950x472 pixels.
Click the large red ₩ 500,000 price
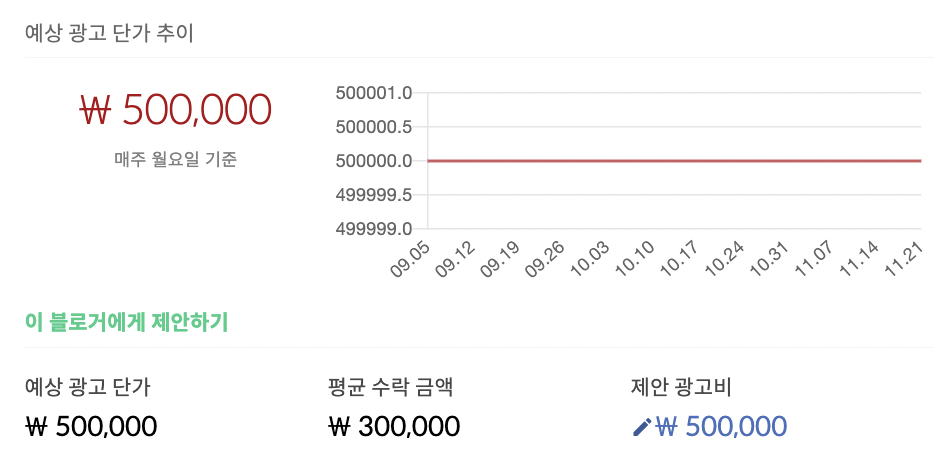[x=175, y=110]
